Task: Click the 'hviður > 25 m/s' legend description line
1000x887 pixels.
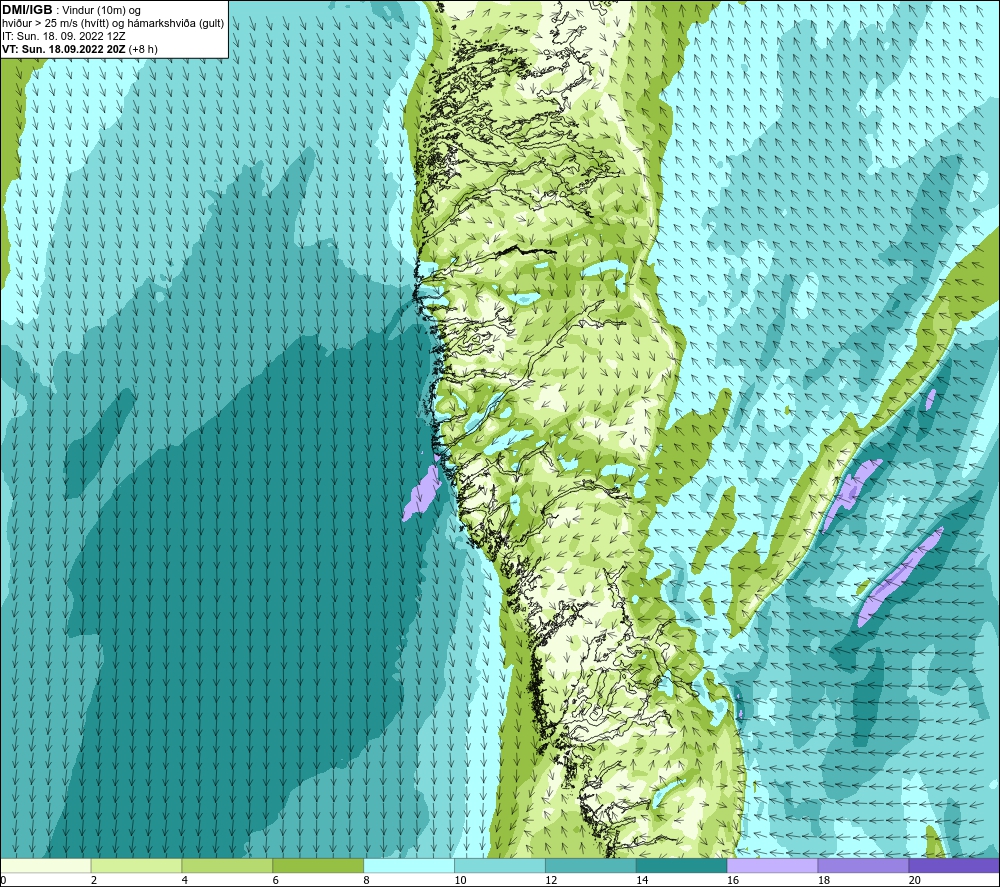Action: pos(113,24)
